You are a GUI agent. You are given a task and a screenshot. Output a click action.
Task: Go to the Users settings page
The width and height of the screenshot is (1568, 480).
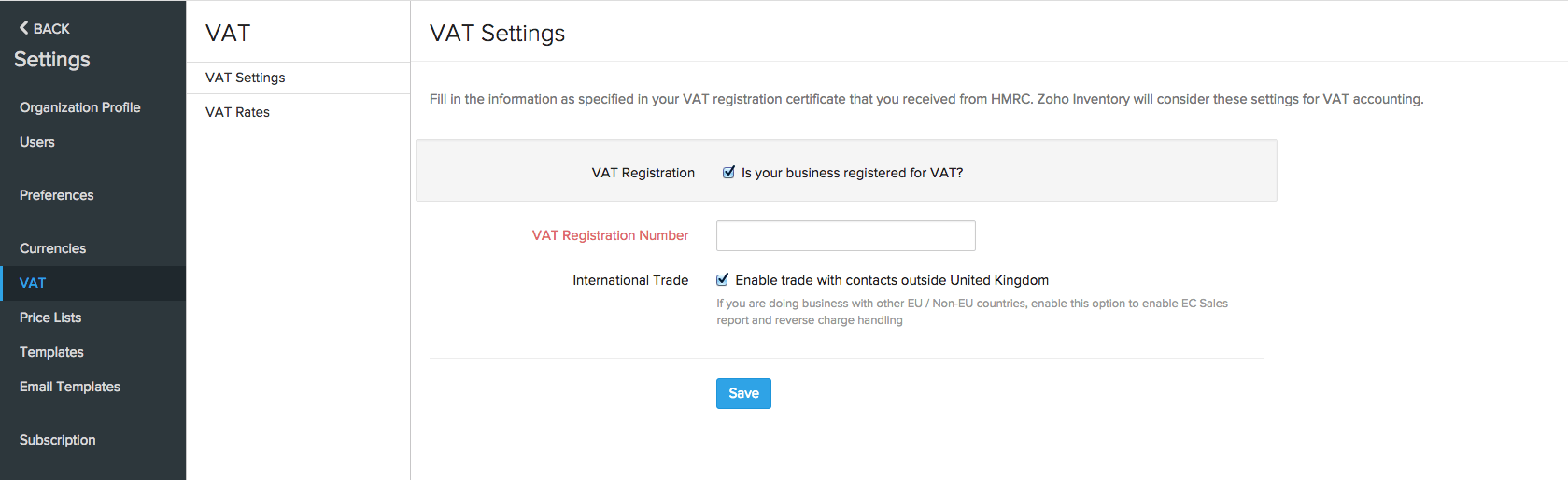37,142
